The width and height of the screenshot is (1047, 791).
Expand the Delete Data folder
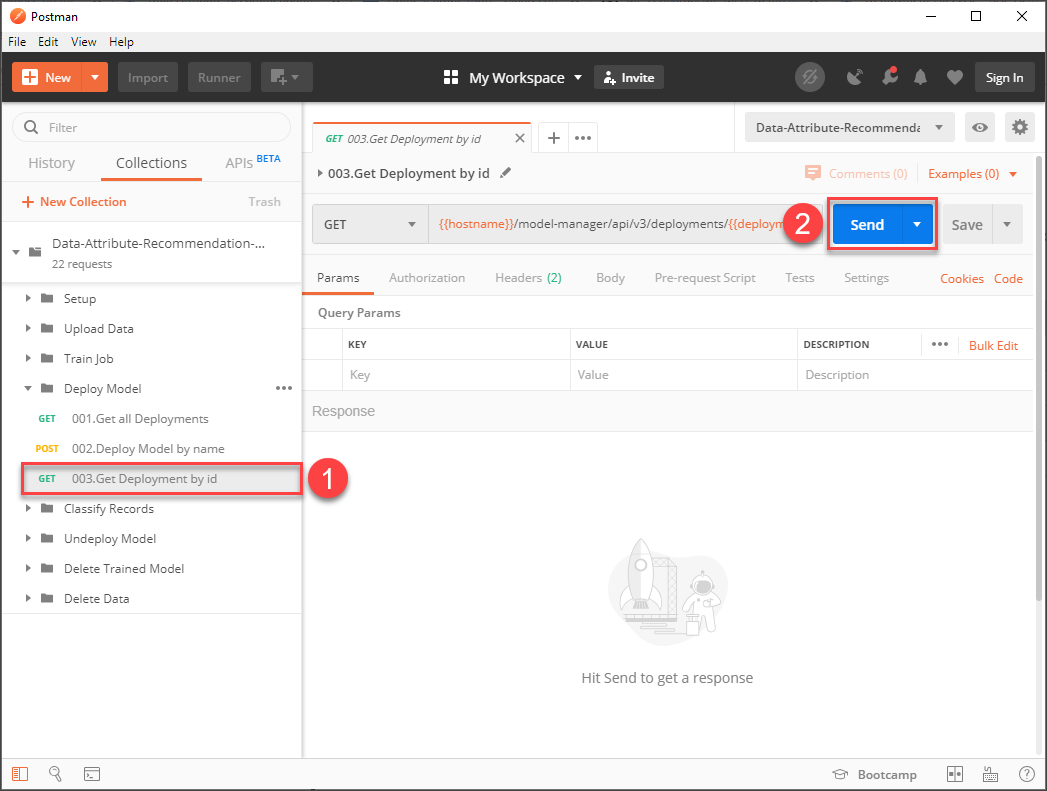point(28,599)
